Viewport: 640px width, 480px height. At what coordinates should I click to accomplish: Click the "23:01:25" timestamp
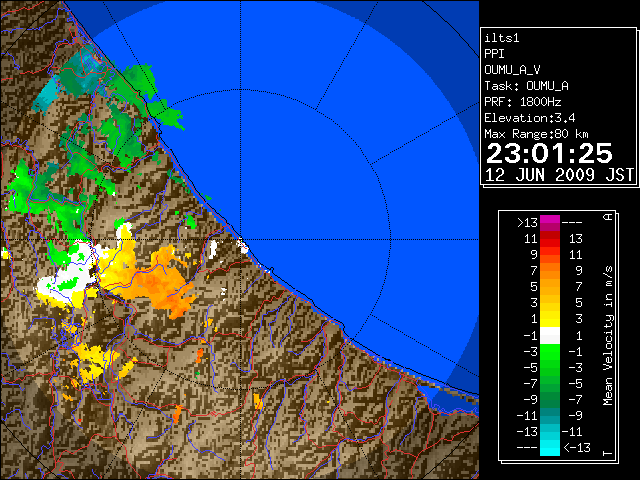point(549,153)
